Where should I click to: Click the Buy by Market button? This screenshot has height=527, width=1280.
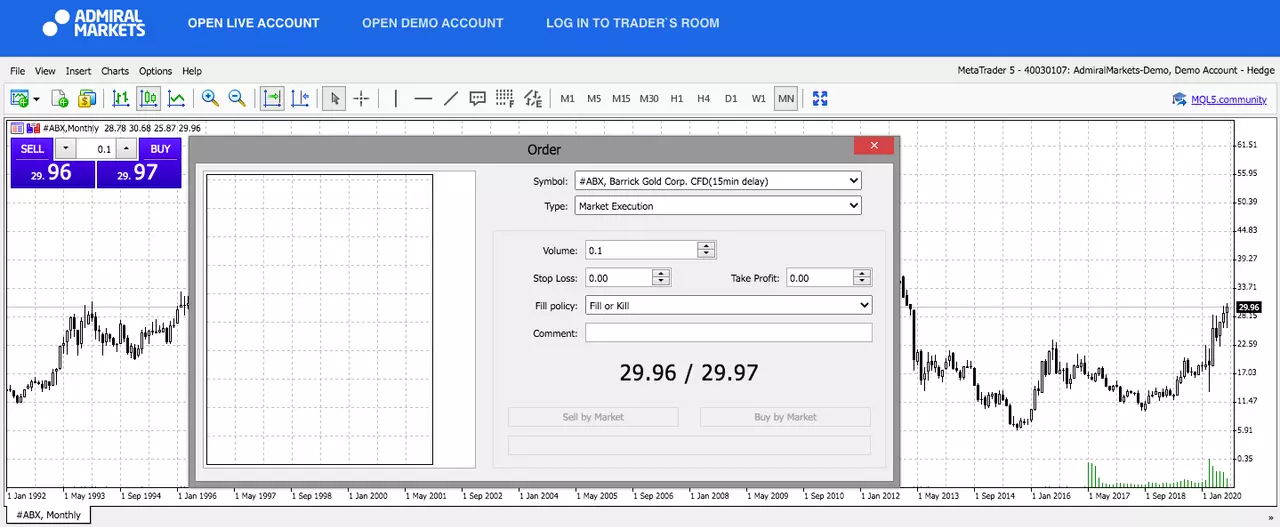(785, 417)
